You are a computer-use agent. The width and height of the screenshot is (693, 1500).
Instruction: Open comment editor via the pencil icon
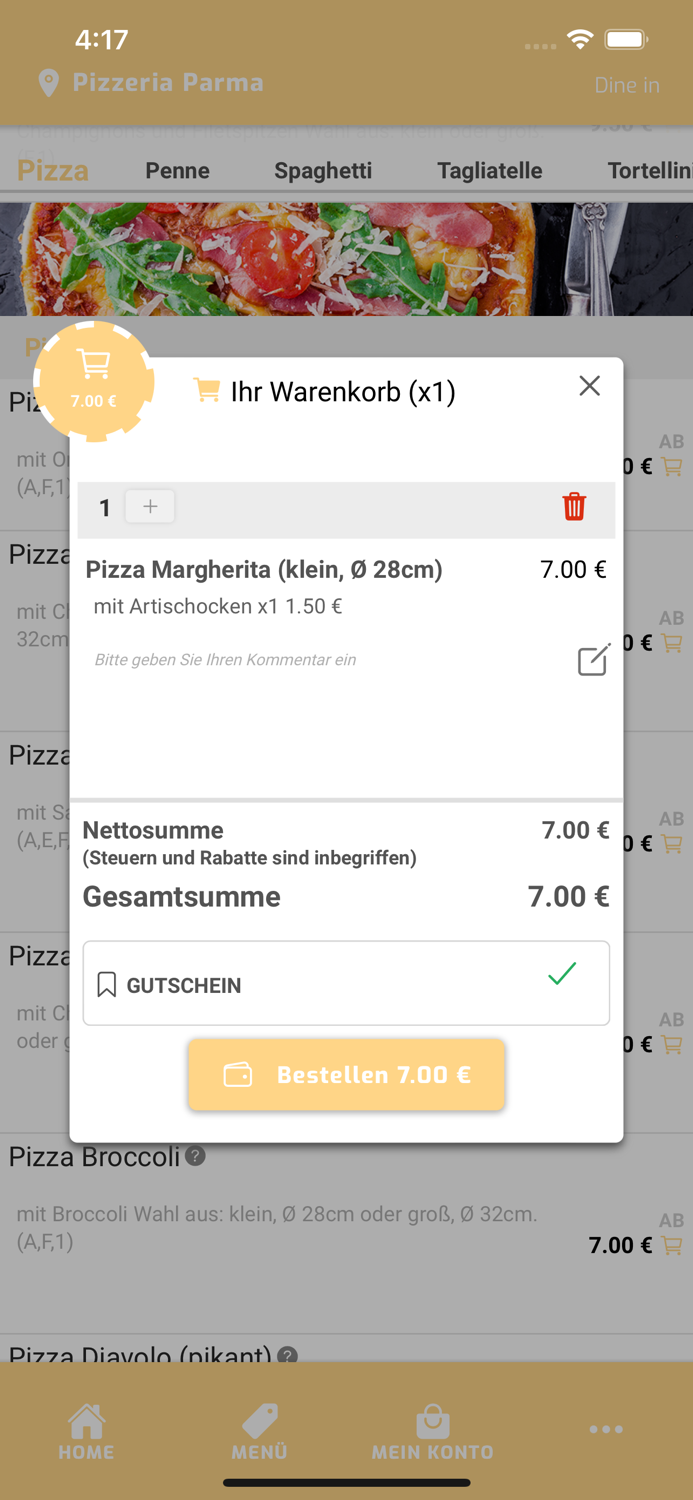click(x=593, y=660)
